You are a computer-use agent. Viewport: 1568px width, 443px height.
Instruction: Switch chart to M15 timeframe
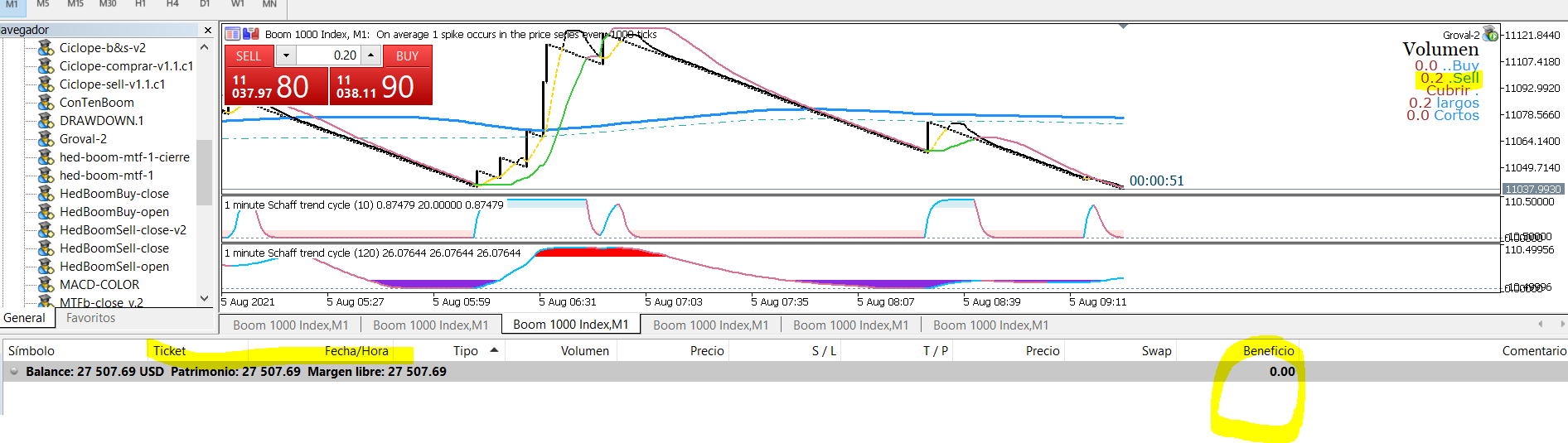pos(75,4)
